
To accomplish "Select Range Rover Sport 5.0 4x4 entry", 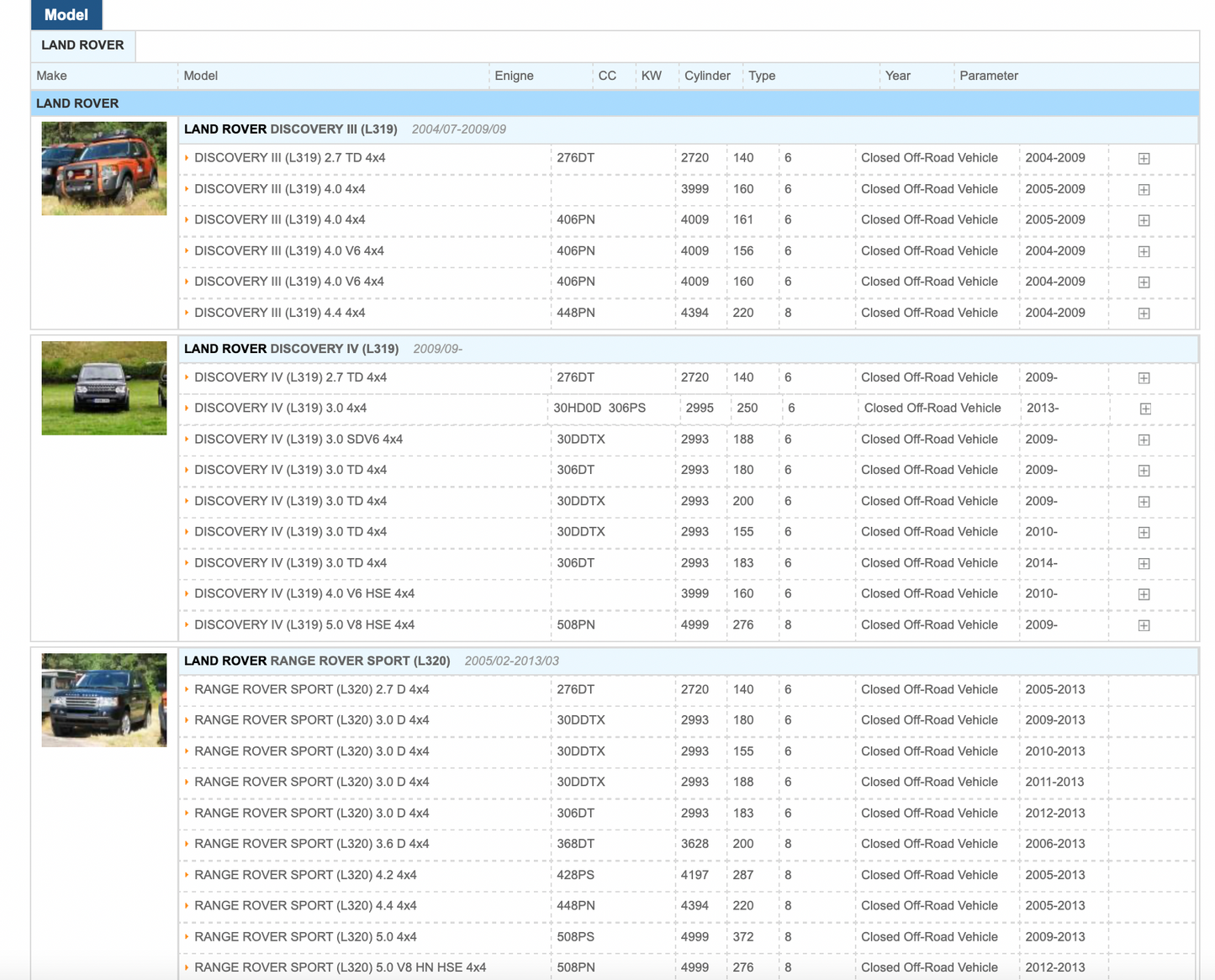I will 304,937.
